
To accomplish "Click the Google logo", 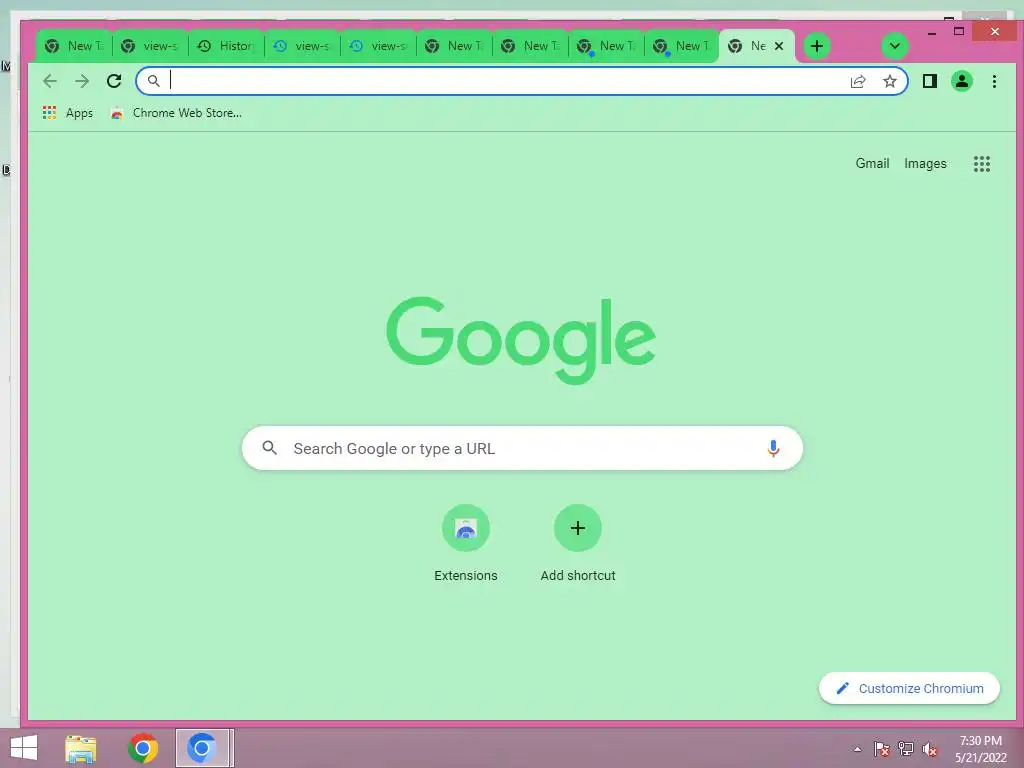I will tap(521, 340).
